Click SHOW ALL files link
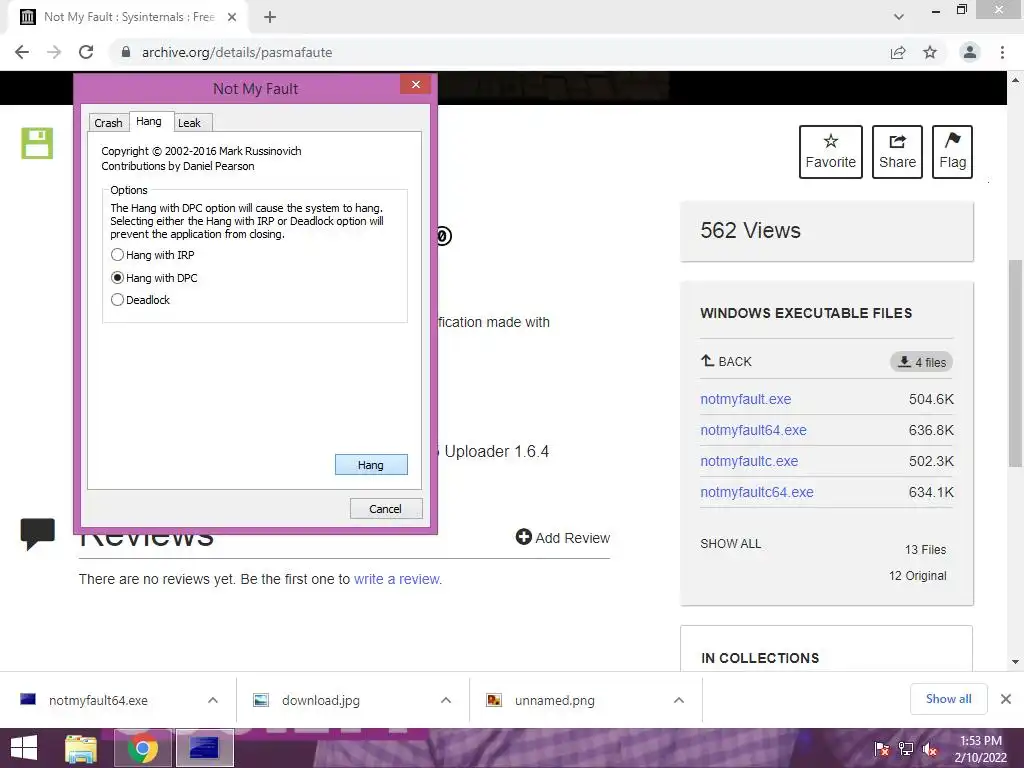This screenshot has height=768, width=1024. [x=731, y=544]
